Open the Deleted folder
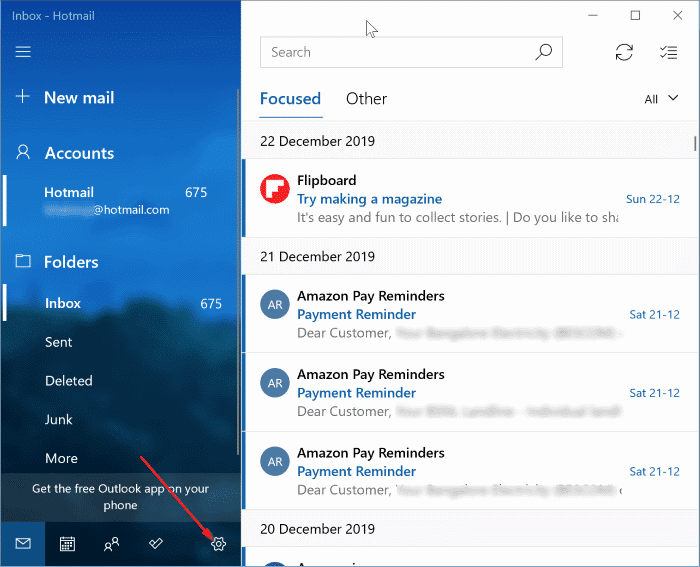The height and width of the screenshot is (567, 700). [x=69, y=381]
